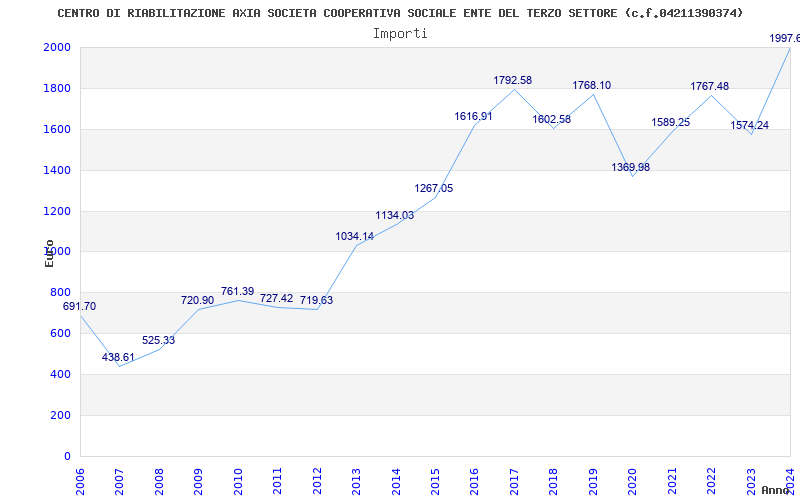Click the 1200 y-axis tick label
The height and width of the screenshot is (500, 800).
click(x=57, y=211)
